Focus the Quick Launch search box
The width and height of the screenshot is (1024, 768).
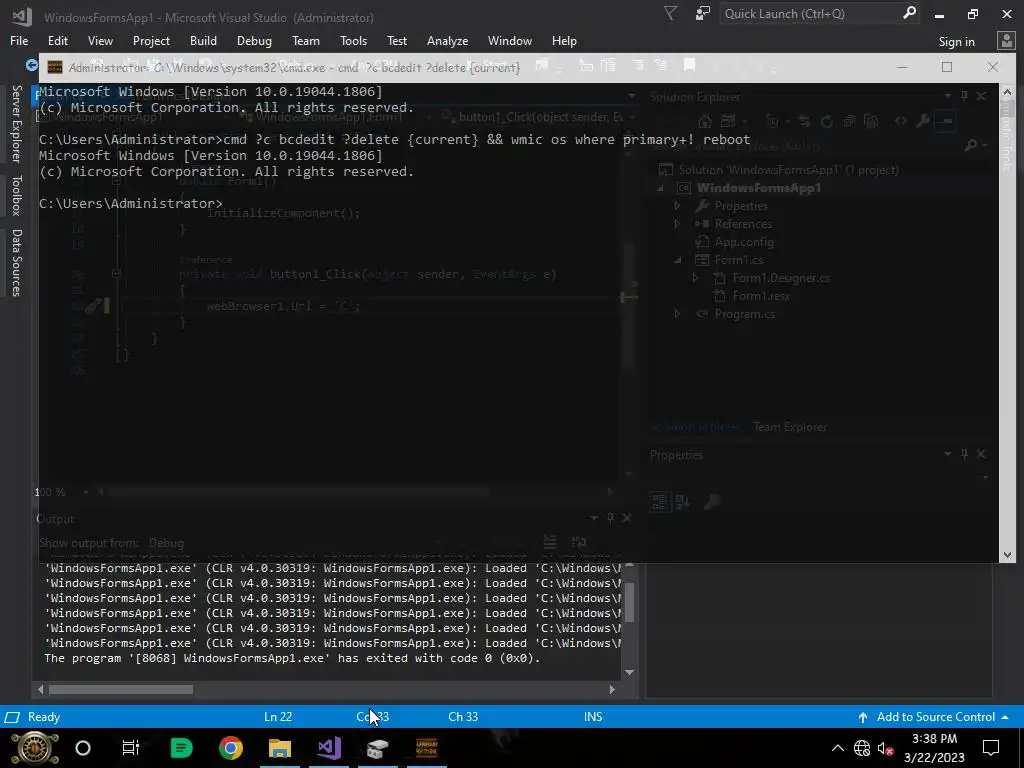tap(812, 13)
